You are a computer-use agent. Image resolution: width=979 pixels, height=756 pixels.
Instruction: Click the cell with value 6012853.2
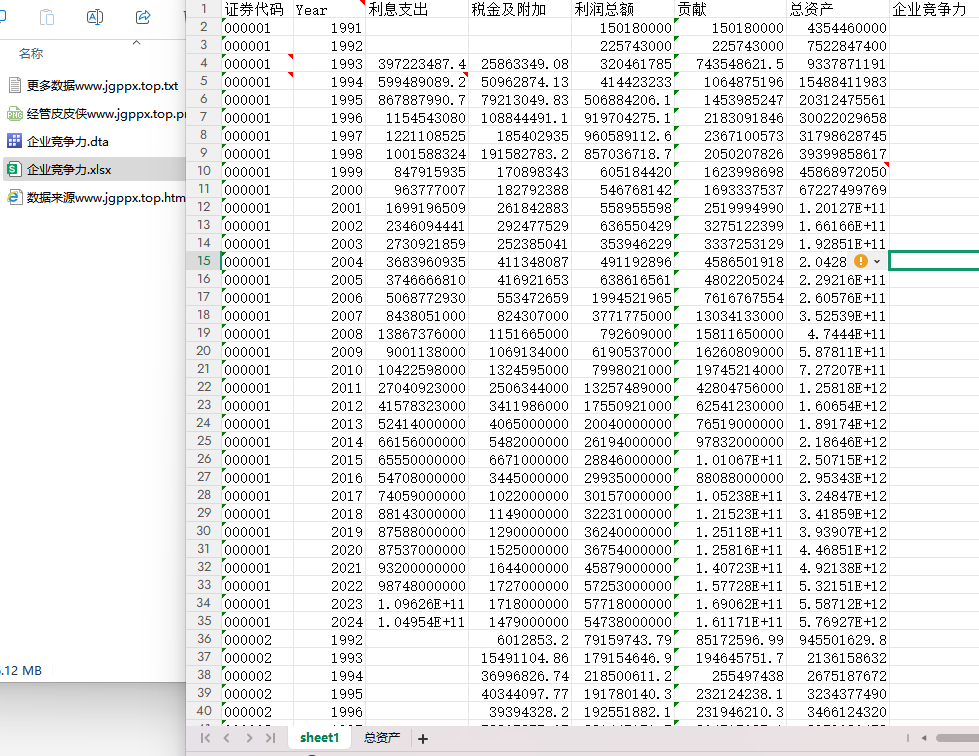(x=520, y=640)
